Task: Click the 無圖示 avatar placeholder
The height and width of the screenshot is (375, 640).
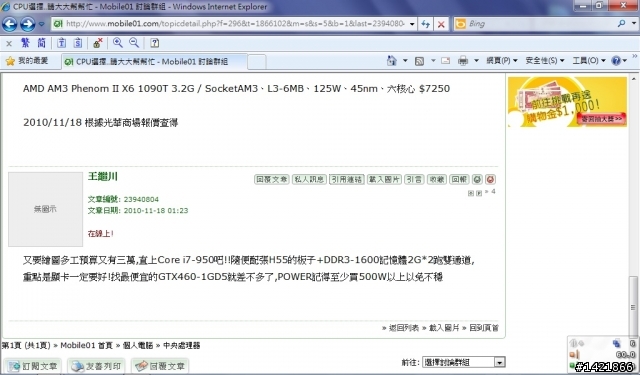Action: pyautogui.click(x=45, y=209)
